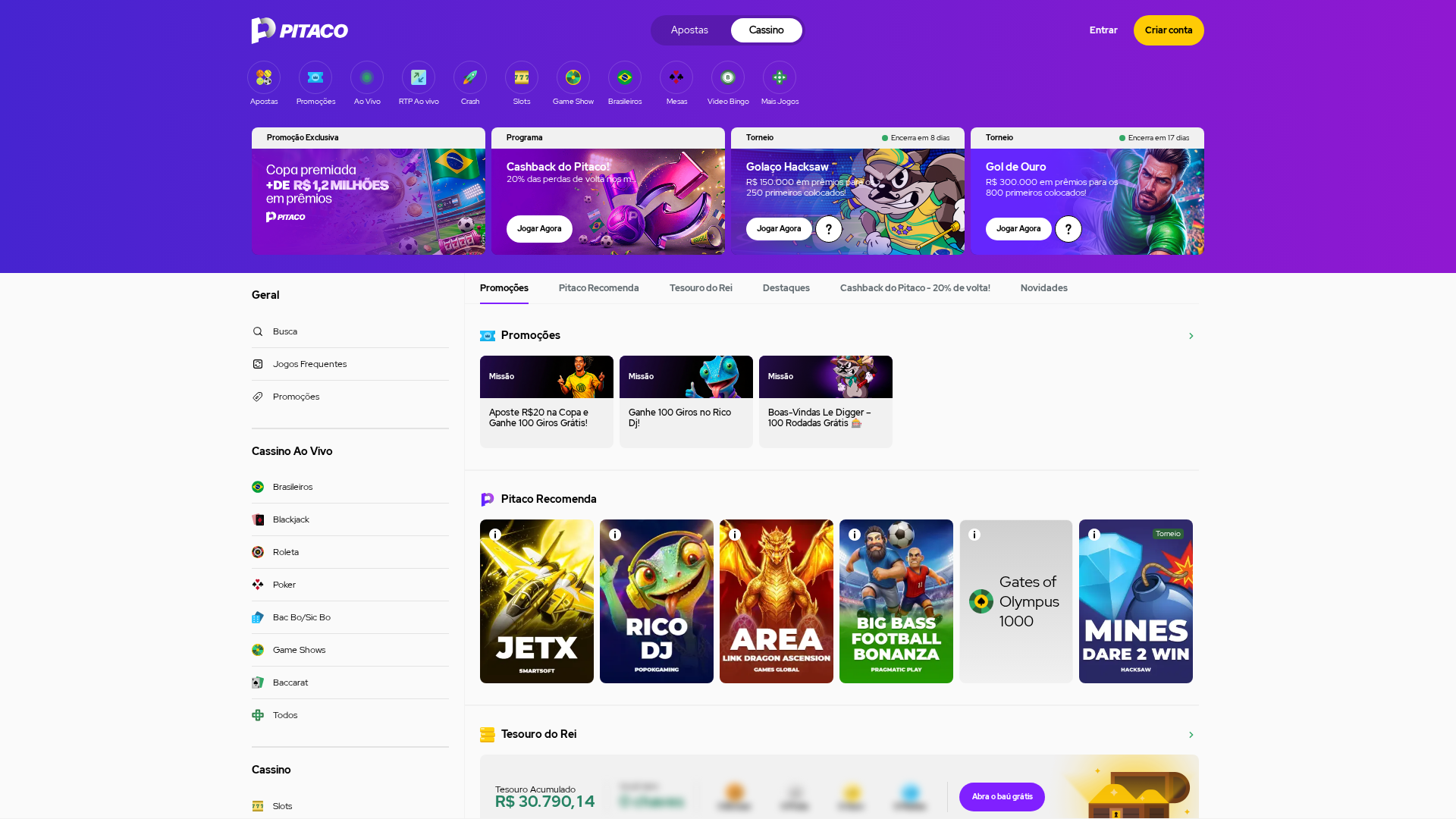Open Game Shows in the sidebar
Image resolution: width=1456 pixels, height=819 pixels.
tap(350, 650)
